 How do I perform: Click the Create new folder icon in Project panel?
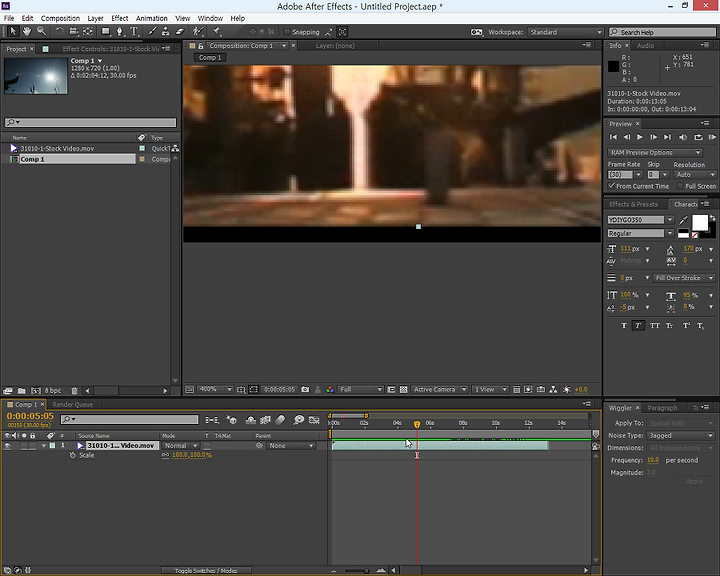point(22,391)
